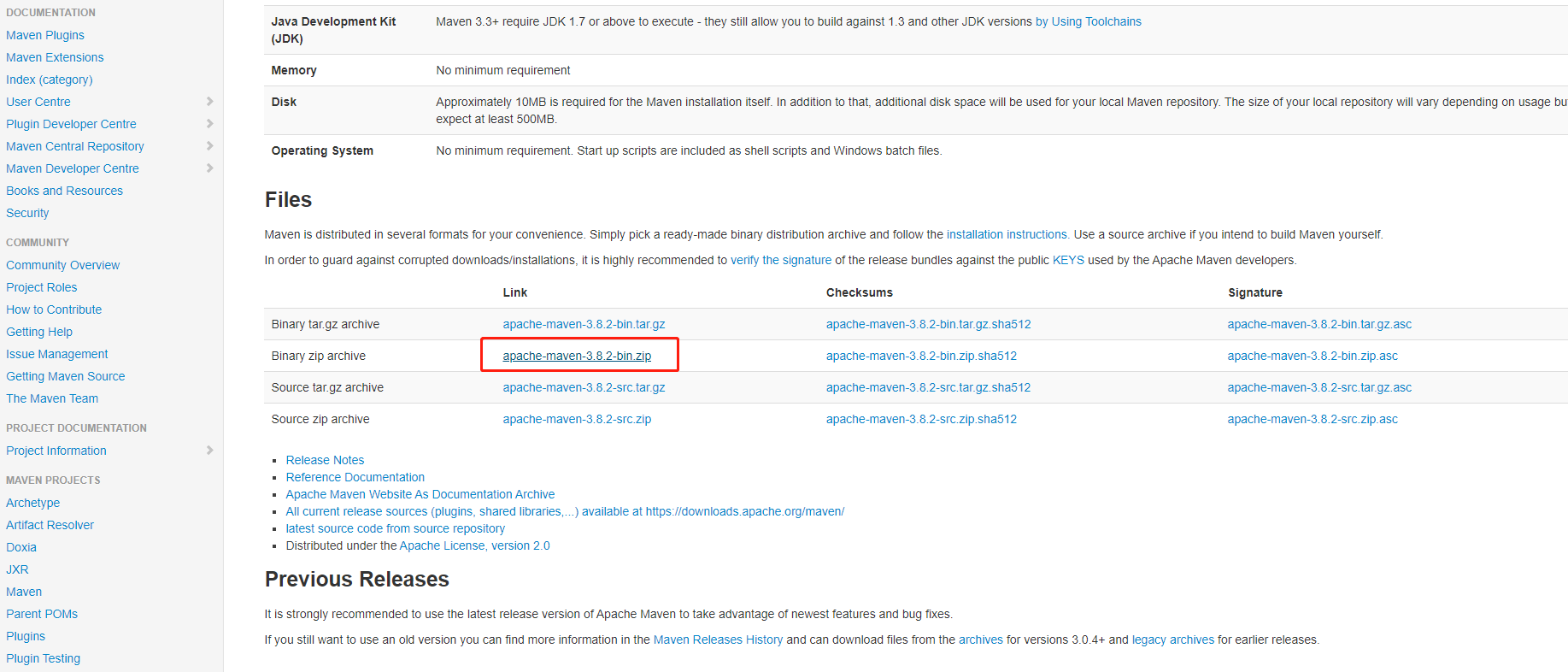Open Getting Help link
The width and height of the screenshot is (1568, 672).
(39, 332)
